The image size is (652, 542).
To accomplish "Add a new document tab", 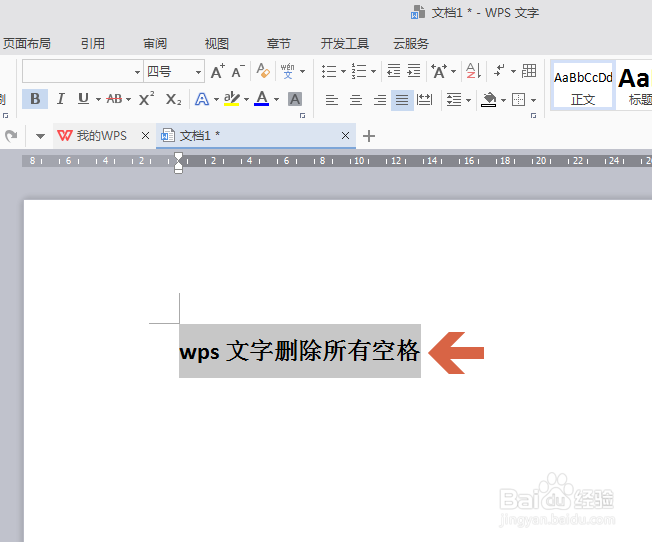I will pyautogui.click(x=369, y=136).
